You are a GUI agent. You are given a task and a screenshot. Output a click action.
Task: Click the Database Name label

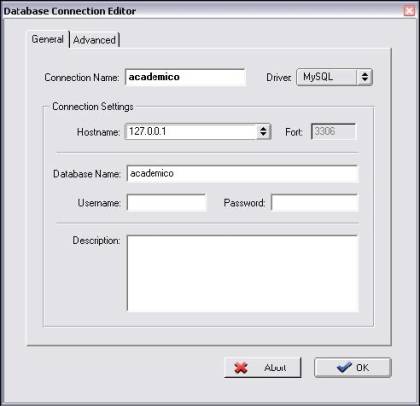click(87, 174)
